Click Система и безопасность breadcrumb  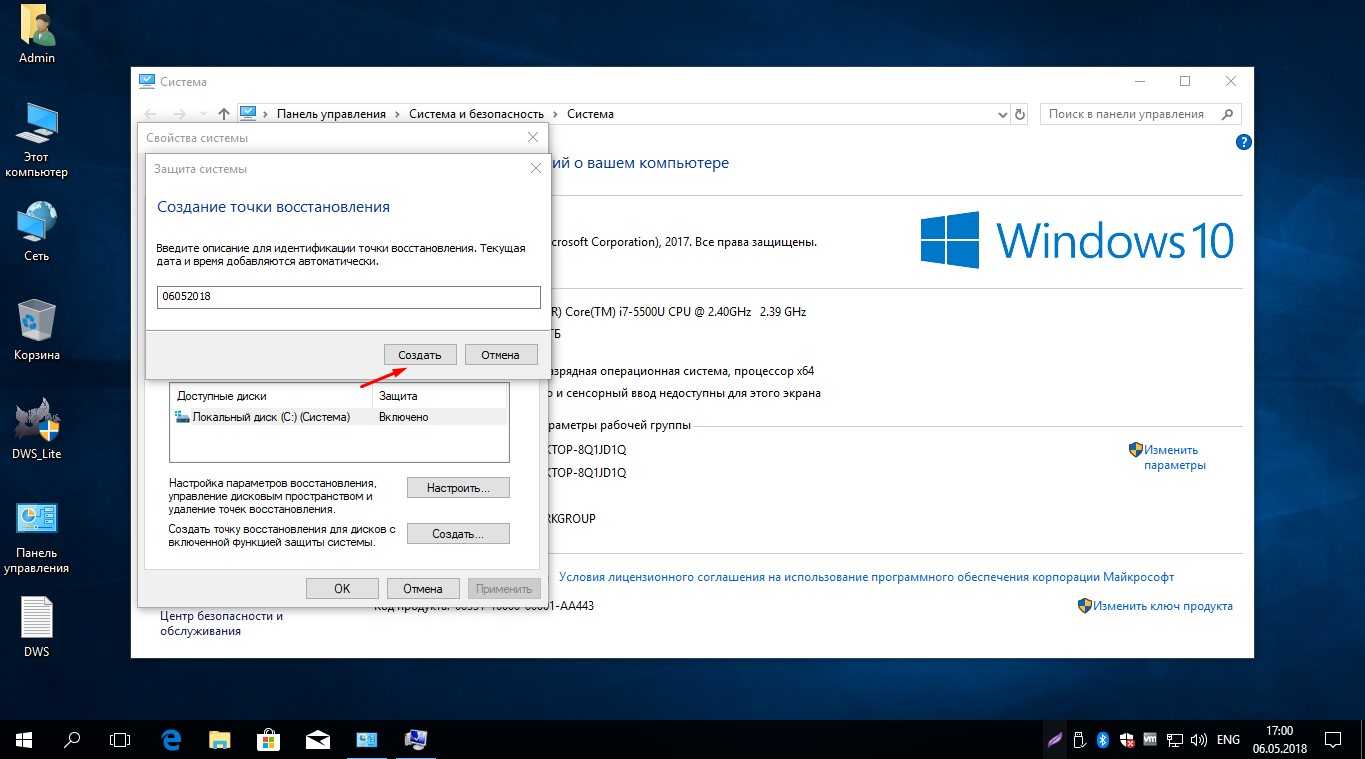(476, 114)
